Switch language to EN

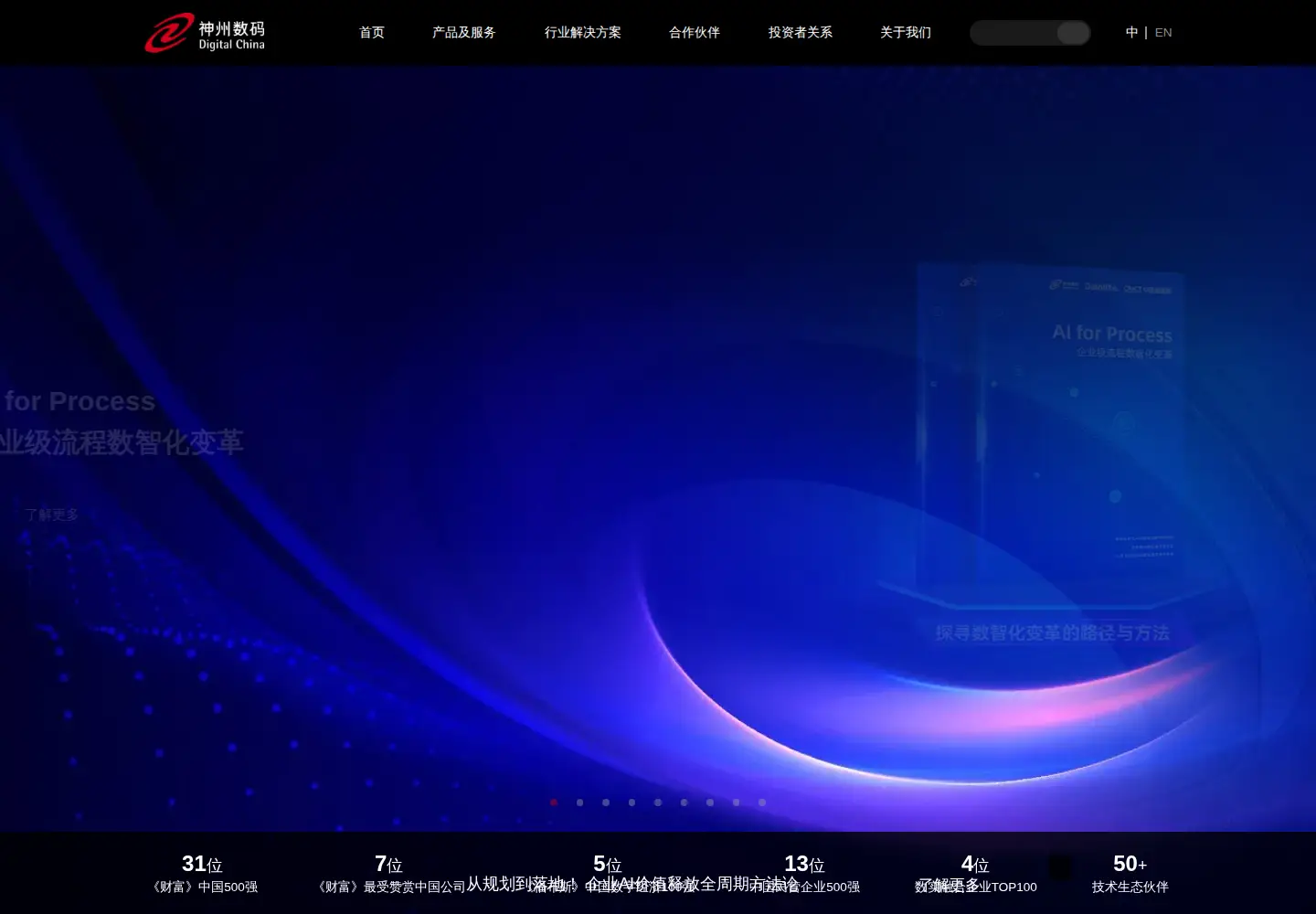[1163, 33]
